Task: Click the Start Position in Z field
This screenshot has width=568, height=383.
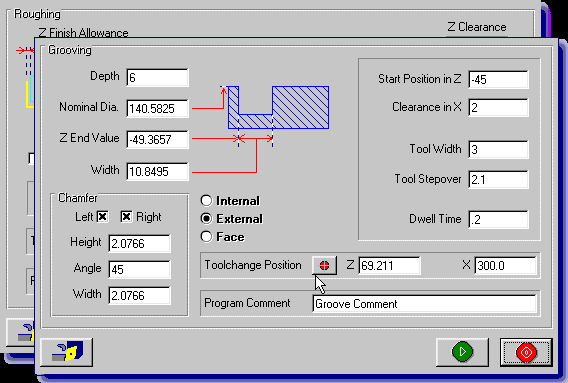Action: pos(498,80)
